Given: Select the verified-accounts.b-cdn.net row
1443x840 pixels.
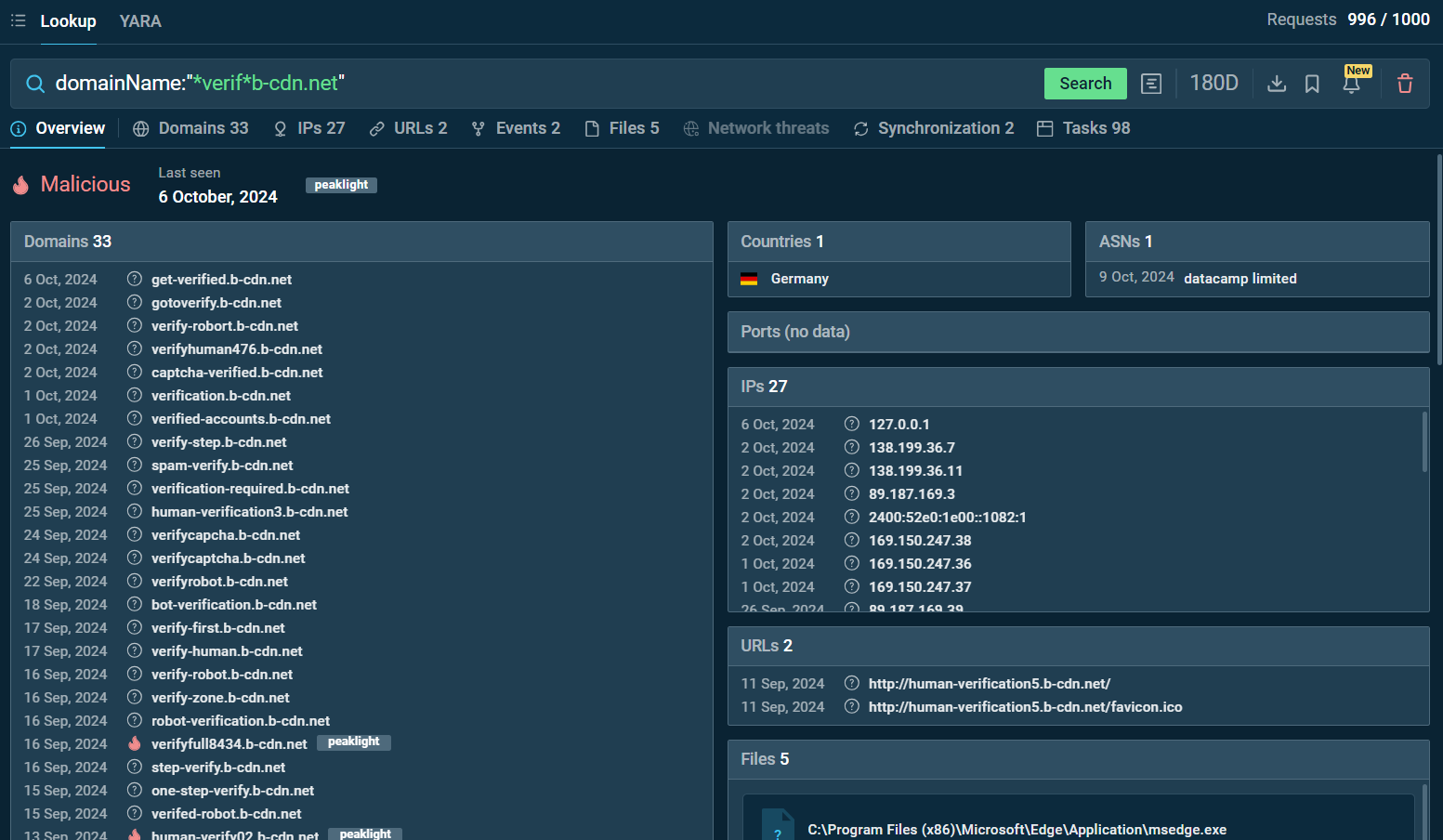Looking at the screenshot, I should pos(361,419).
